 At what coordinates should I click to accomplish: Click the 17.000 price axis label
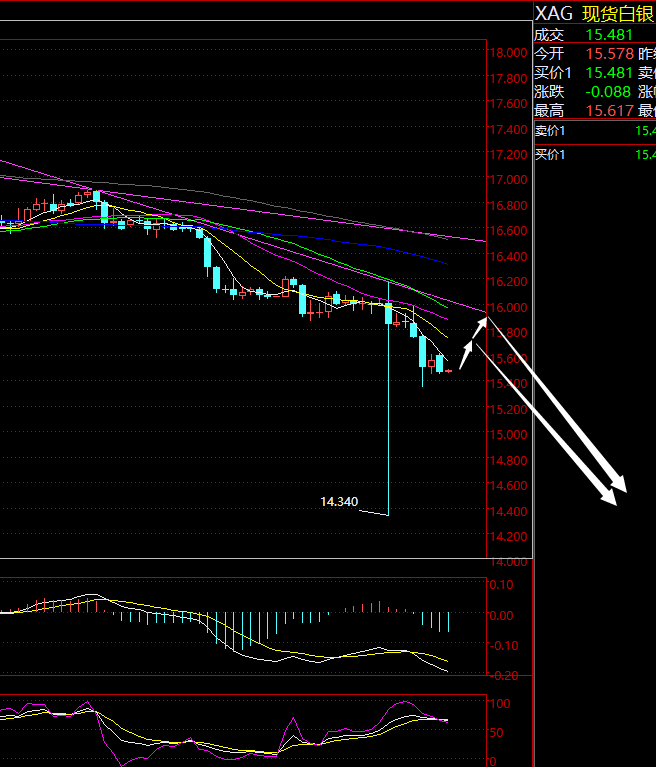tap(508, 180)
